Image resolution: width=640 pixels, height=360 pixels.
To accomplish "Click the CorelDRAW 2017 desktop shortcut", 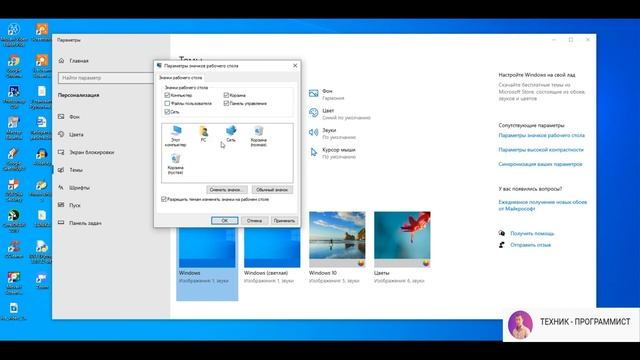I will [x=13, y=221].
